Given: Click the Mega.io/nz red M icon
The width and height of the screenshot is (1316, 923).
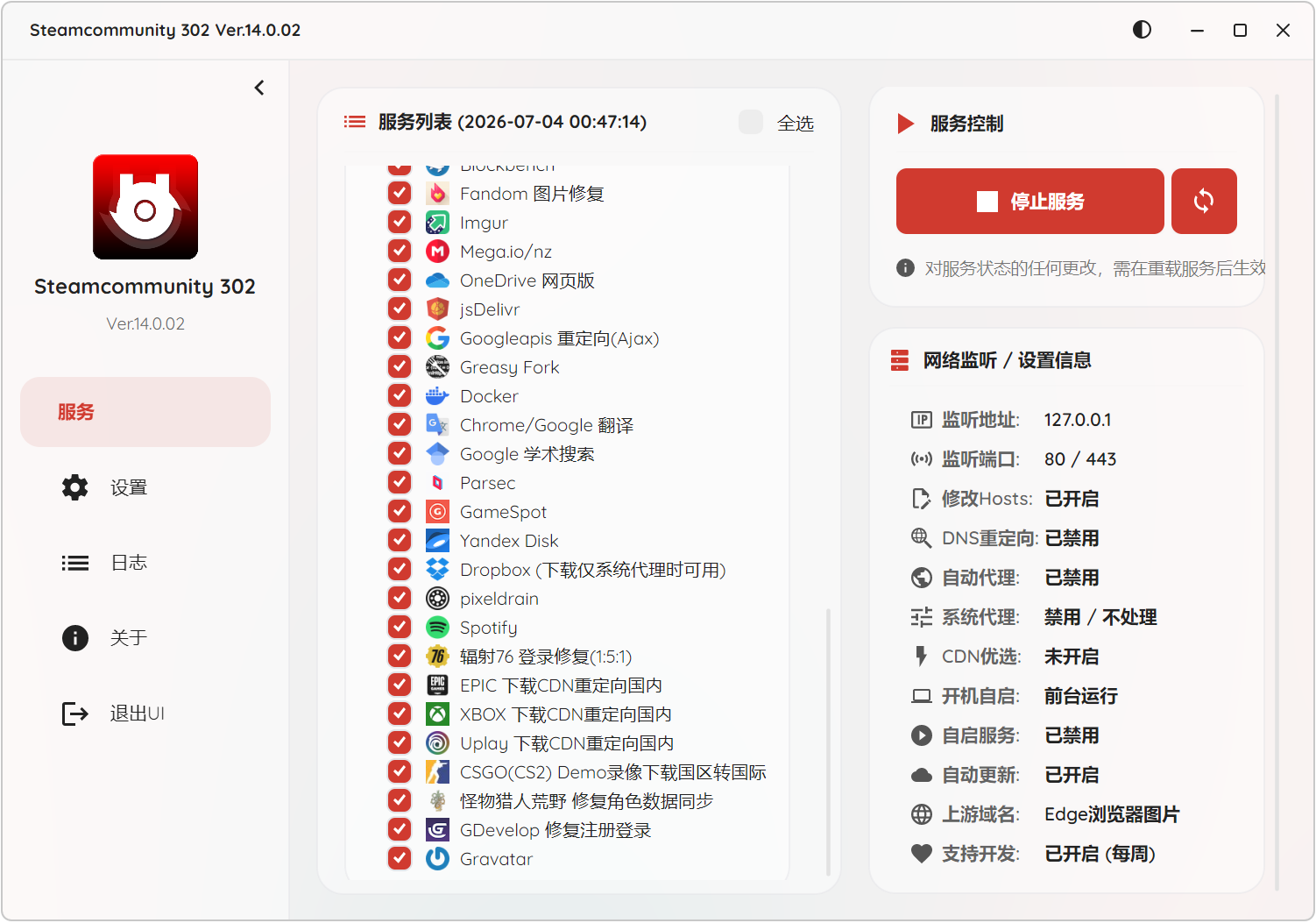Looking at the screenshot, I should pos(437,252).
